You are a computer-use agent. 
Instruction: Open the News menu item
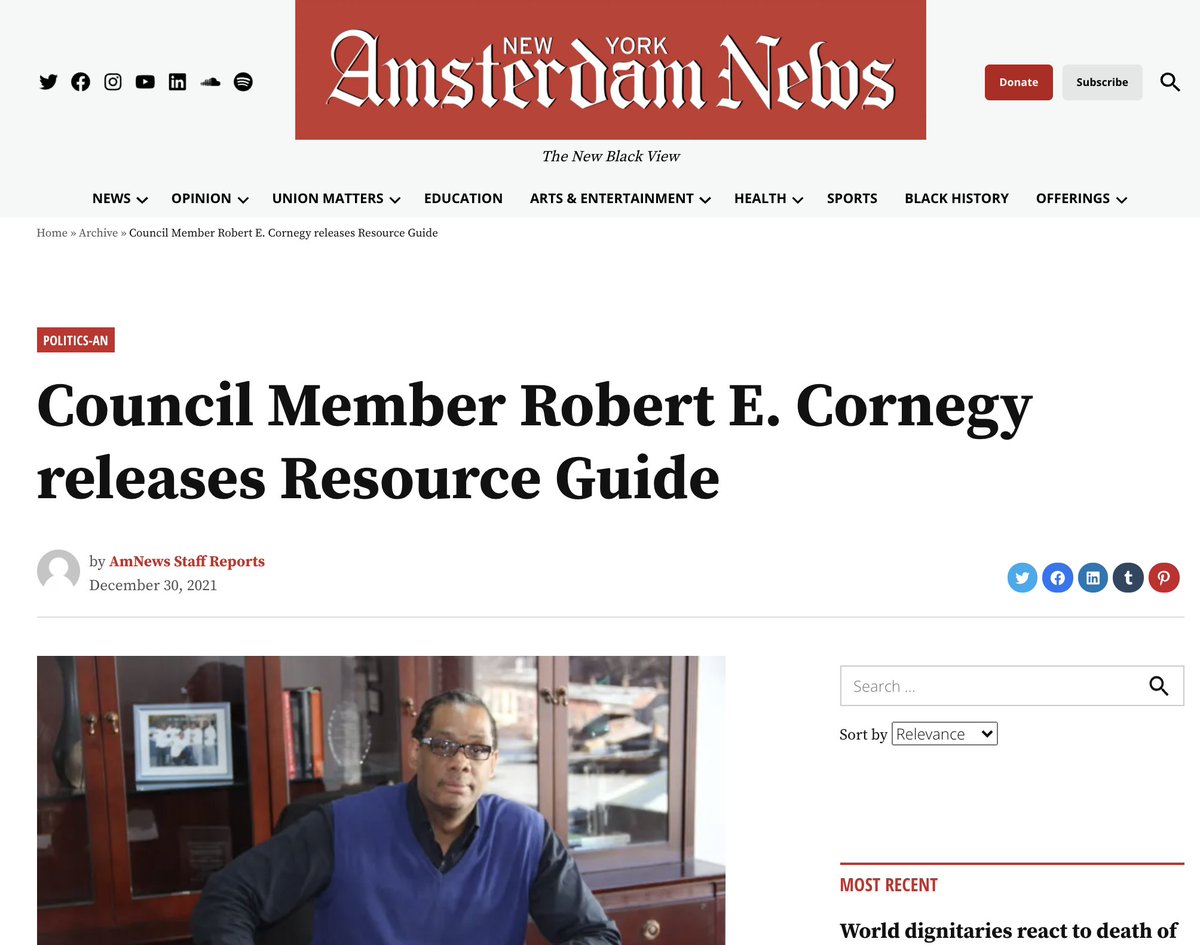(111, 198)
